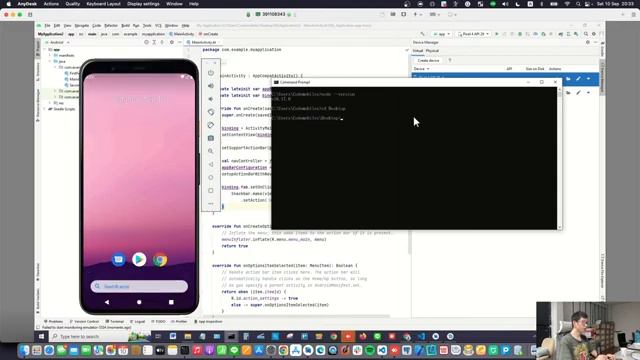The height and width of the screenshot is (360, 640).
Task: Rotate emulator left icon
Action: pos(211,112)
